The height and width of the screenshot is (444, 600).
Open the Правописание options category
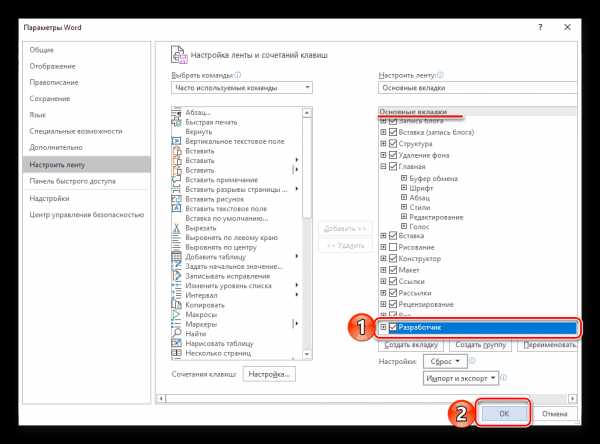point(86,82)
